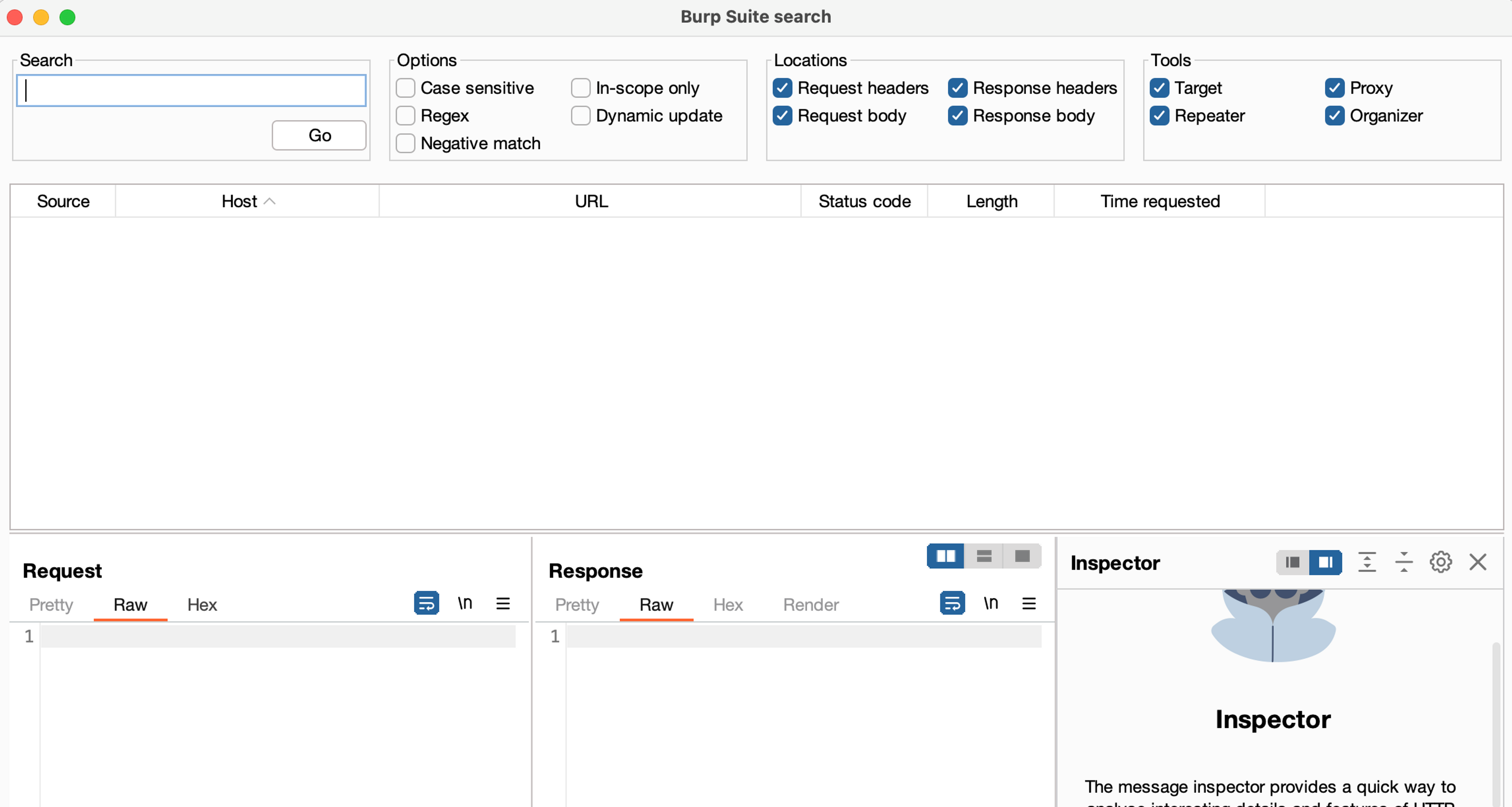
Task: Open Response panel options menu
Action: (1029, 603)
